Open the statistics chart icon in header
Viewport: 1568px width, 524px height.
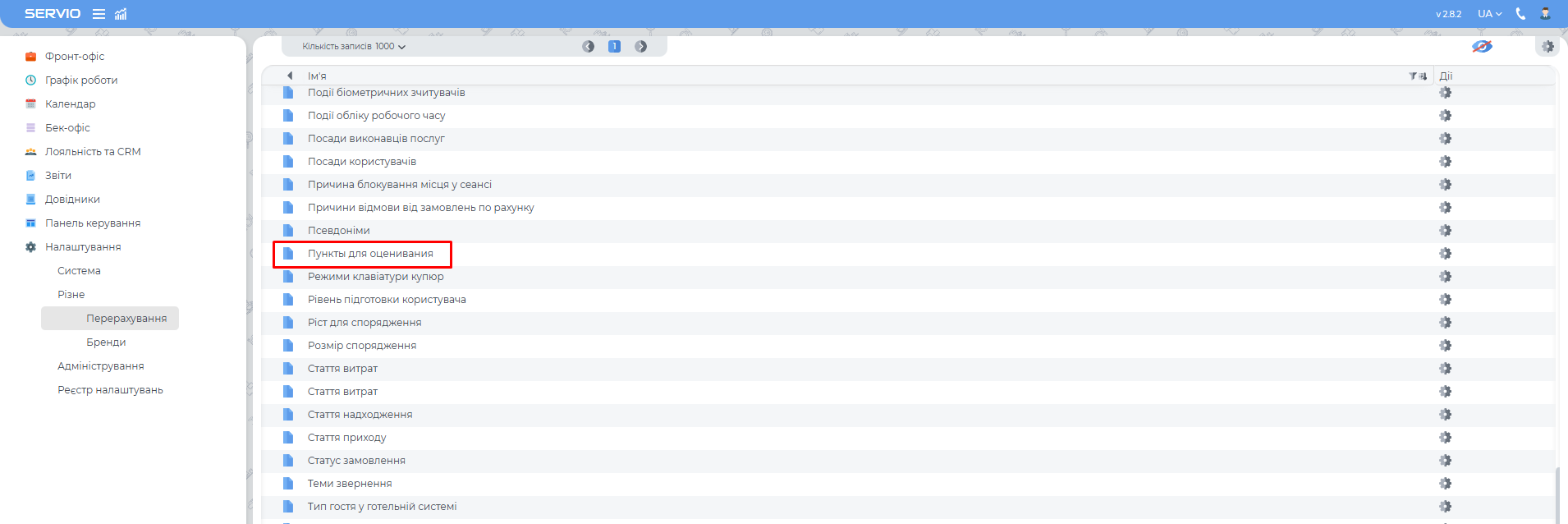(121, 14)
